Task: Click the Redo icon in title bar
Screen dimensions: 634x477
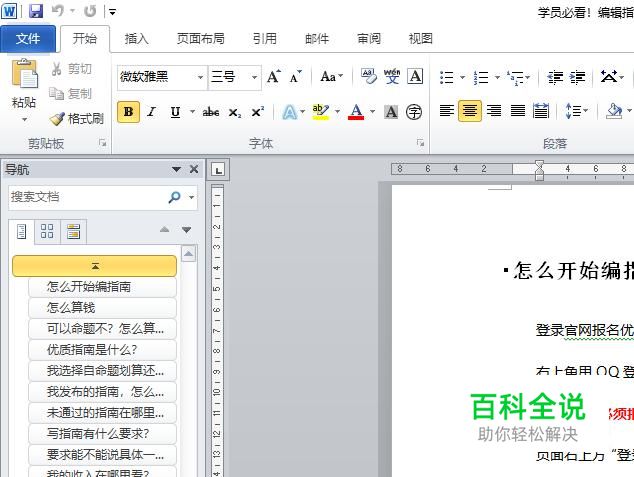Action: pos(90,11)
